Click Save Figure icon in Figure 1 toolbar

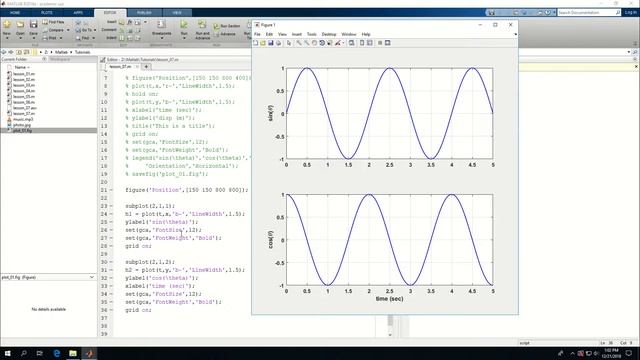[271, 43]
